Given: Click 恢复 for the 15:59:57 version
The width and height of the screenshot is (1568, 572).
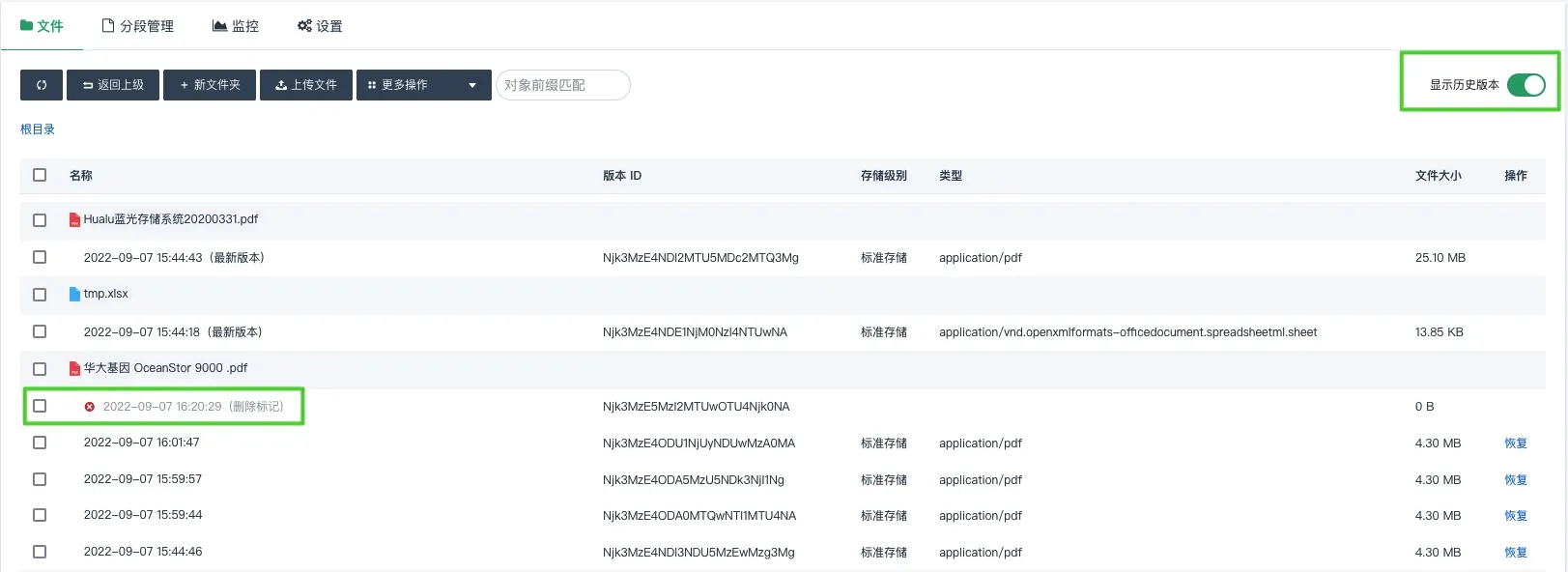Looking at the screenshot, I should tap(1515, 480).
